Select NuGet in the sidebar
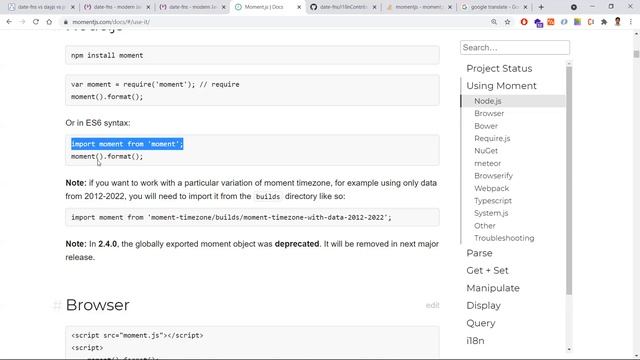 point(486,151)
